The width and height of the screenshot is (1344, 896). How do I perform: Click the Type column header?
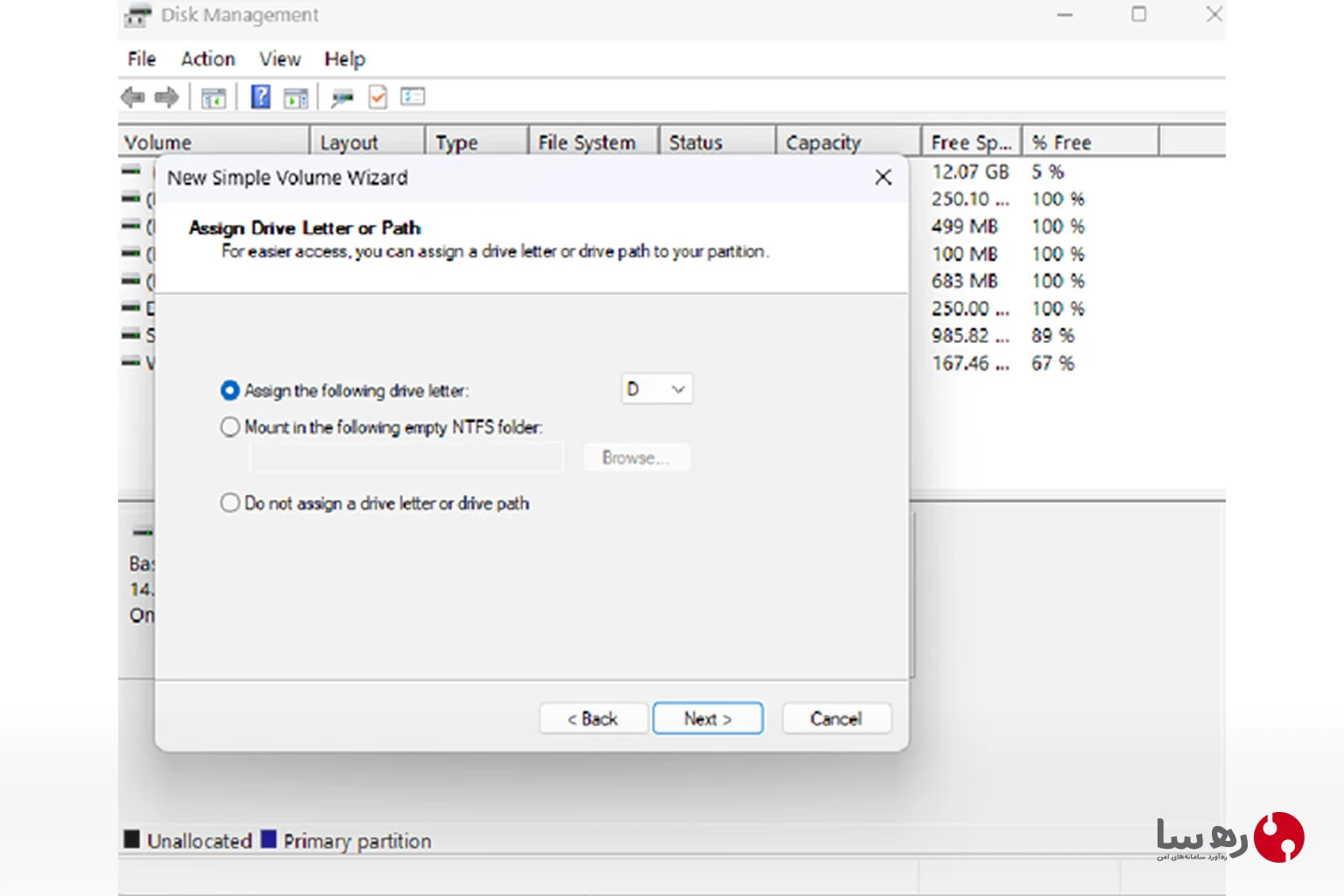477,142
